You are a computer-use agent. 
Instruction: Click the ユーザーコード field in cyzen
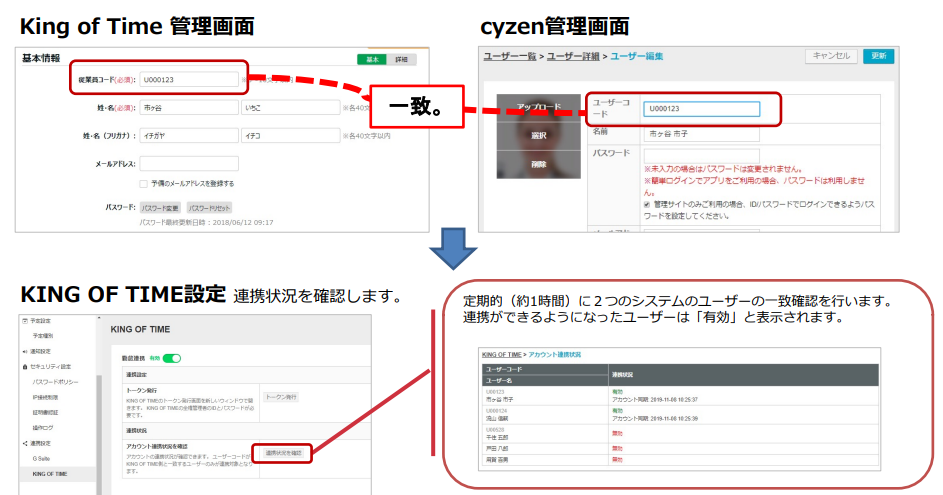point(701,109)
